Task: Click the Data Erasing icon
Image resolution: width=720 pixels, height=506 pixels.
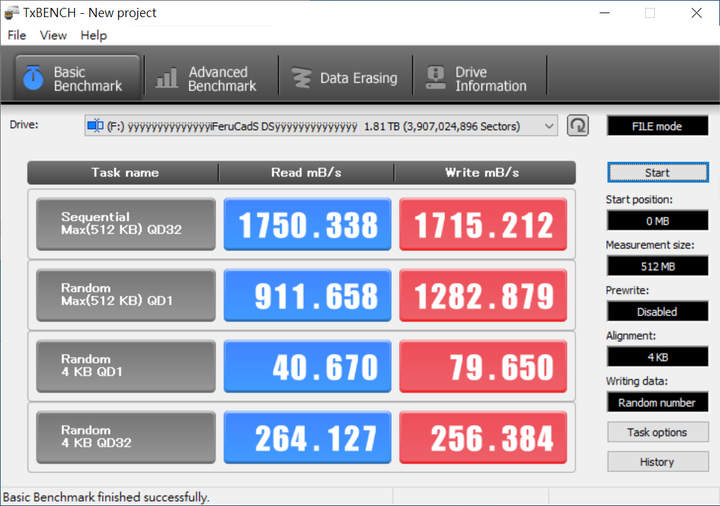Action: coord(301,78)
